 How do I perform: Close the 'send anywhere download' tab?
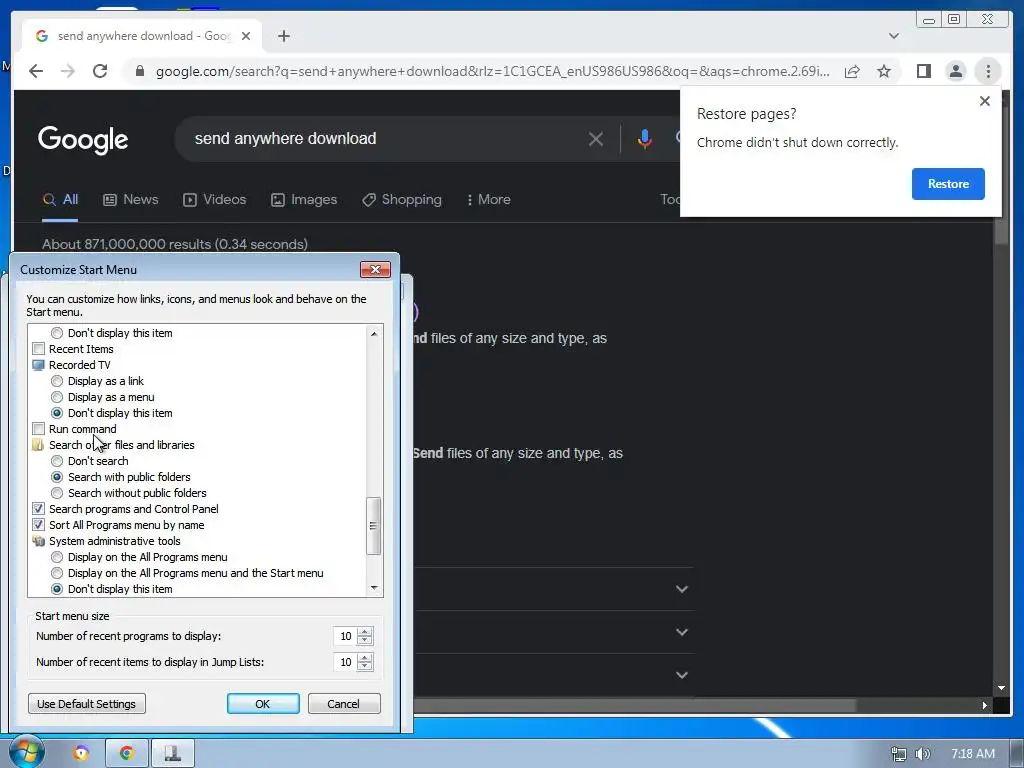[x=246, y=36]
